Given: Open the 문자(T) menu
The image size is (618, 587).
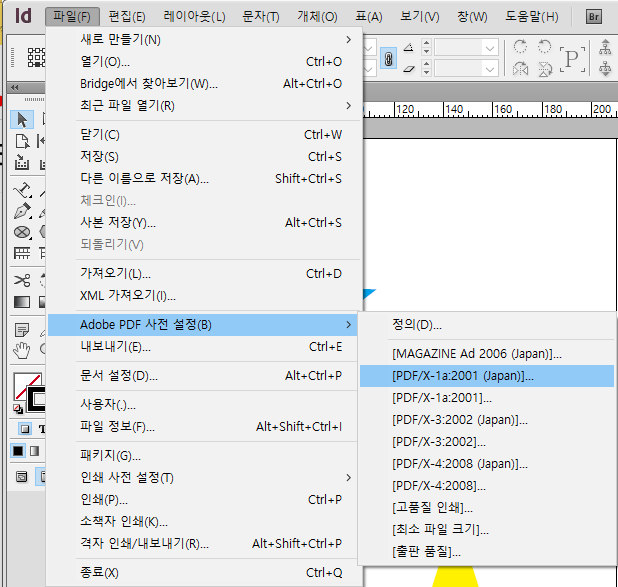Looking at the screenshot, I should point(261,17).
